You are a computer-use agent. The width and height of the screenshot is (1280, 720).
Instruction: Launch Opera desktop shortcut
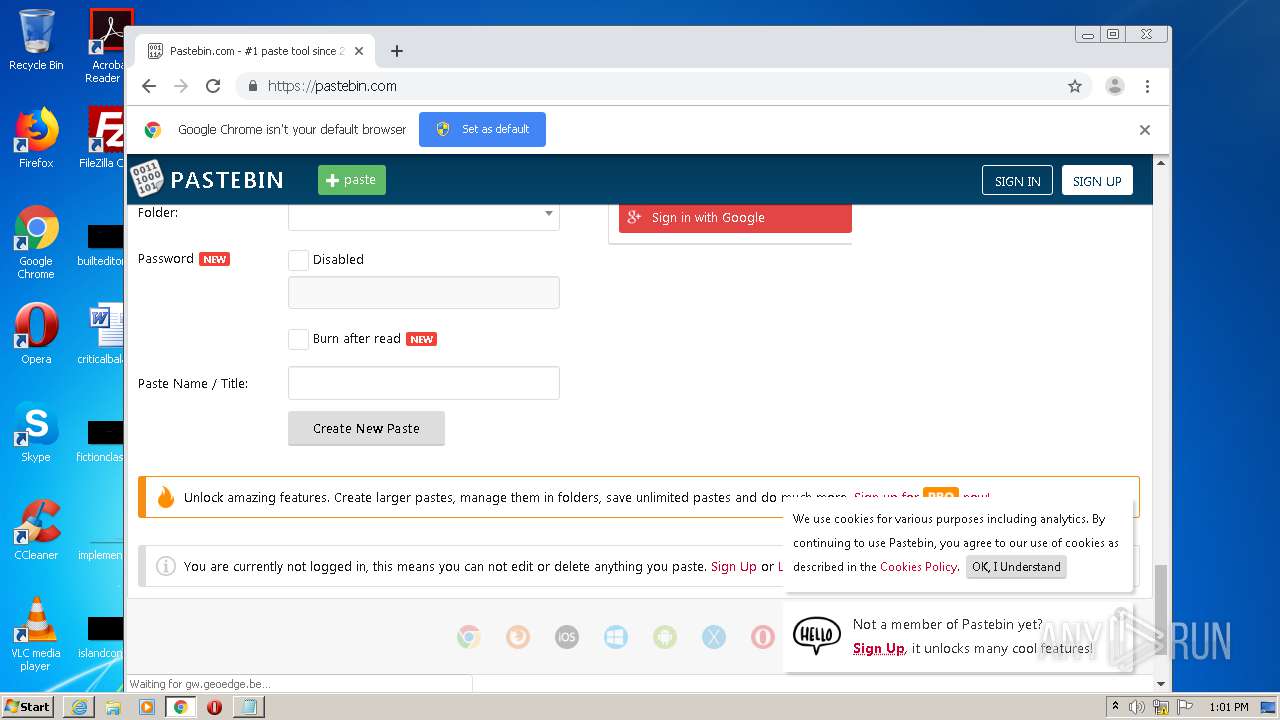tap(36, 334)
